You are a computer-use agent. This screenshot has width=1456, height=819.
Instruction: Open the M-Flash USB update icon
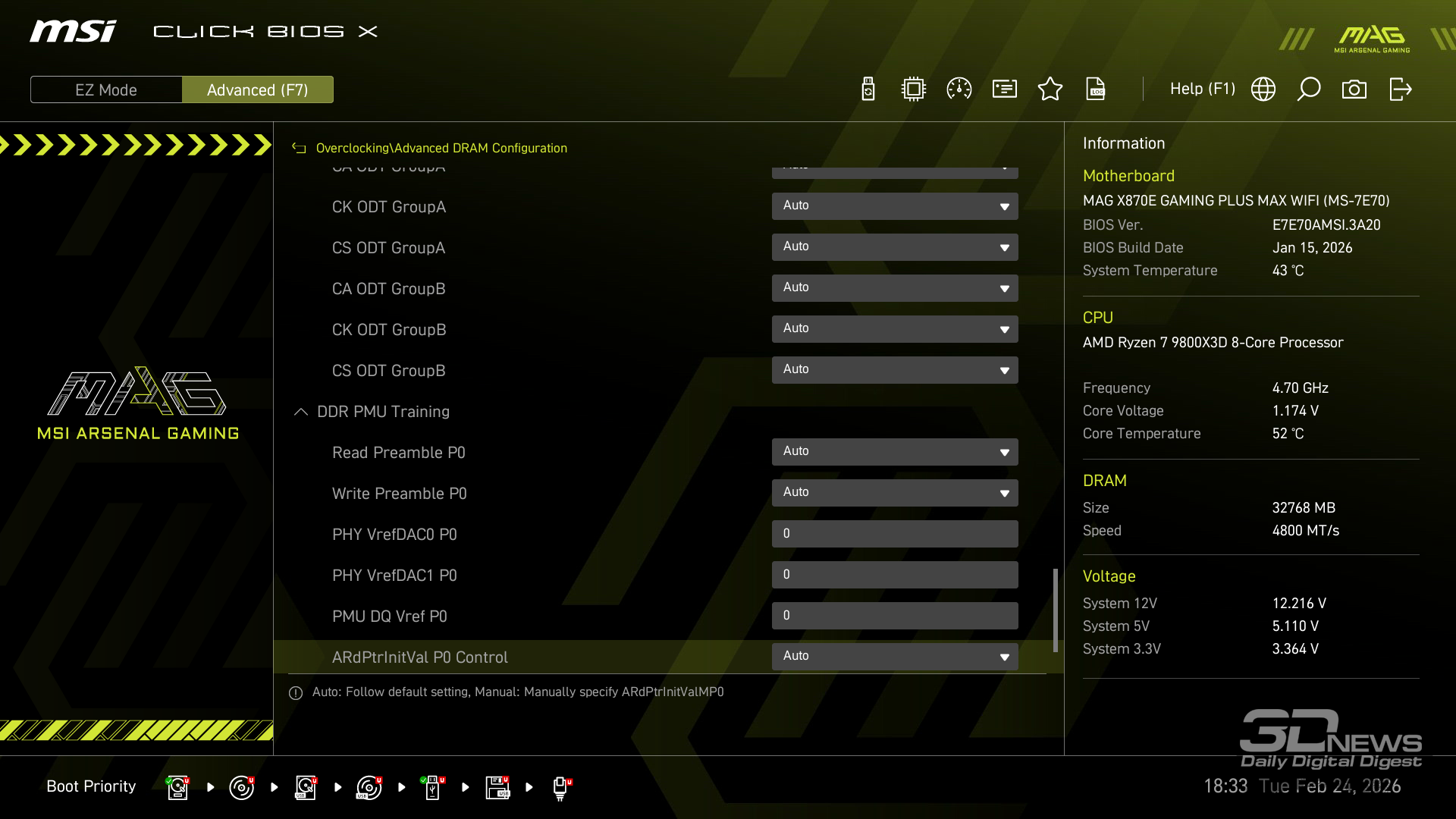click(x=868, y=89)
